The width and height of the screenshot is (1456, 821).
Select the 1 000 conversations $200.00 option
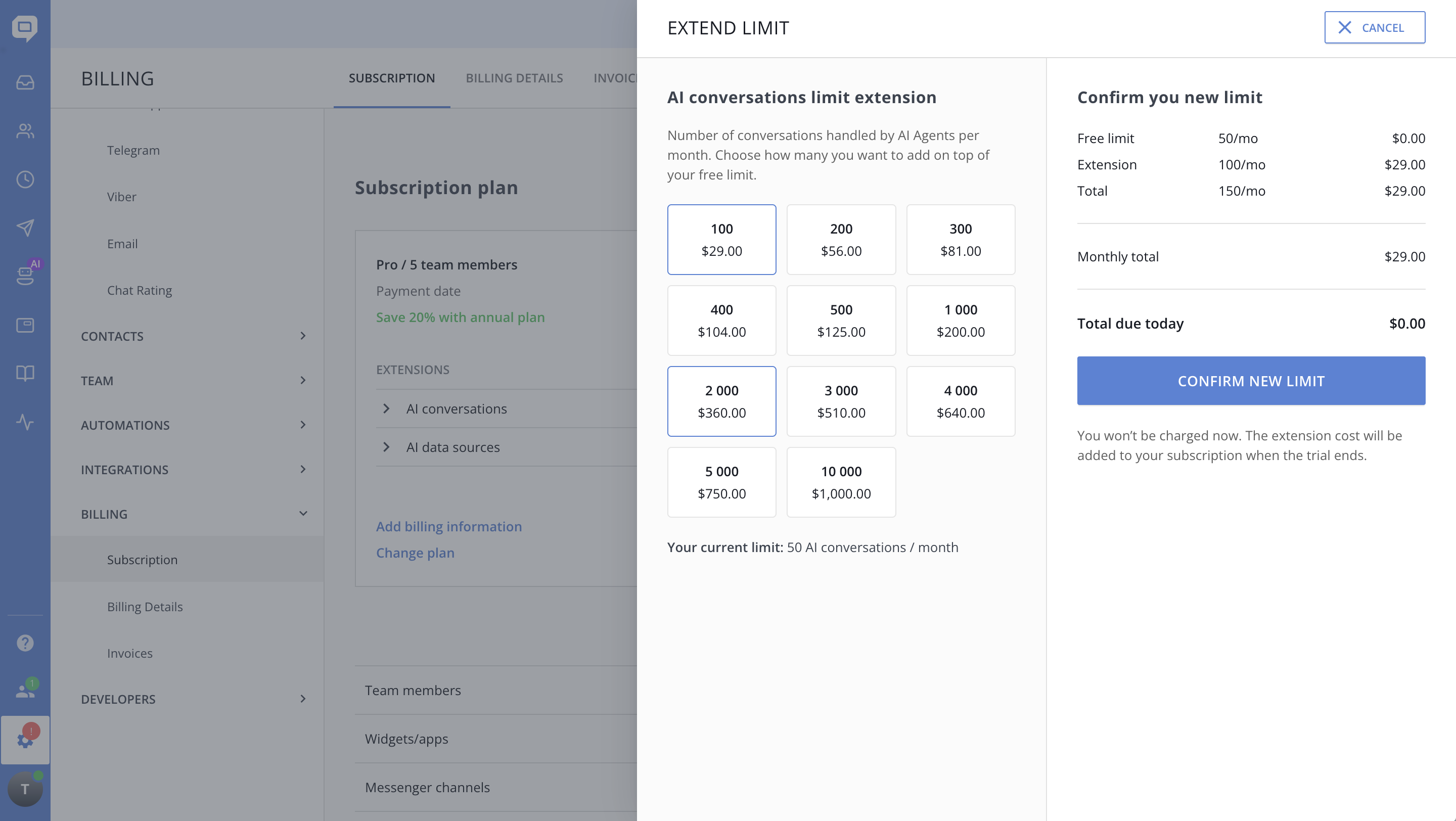point(961,321)
